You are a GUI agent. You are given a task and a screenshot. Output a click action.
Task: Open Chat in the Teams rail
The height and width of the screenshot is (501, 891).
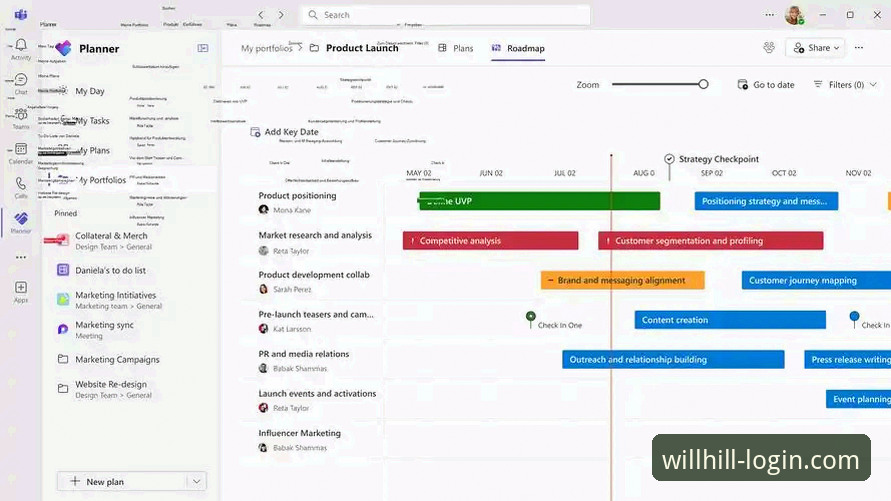[x=21, y=84]
